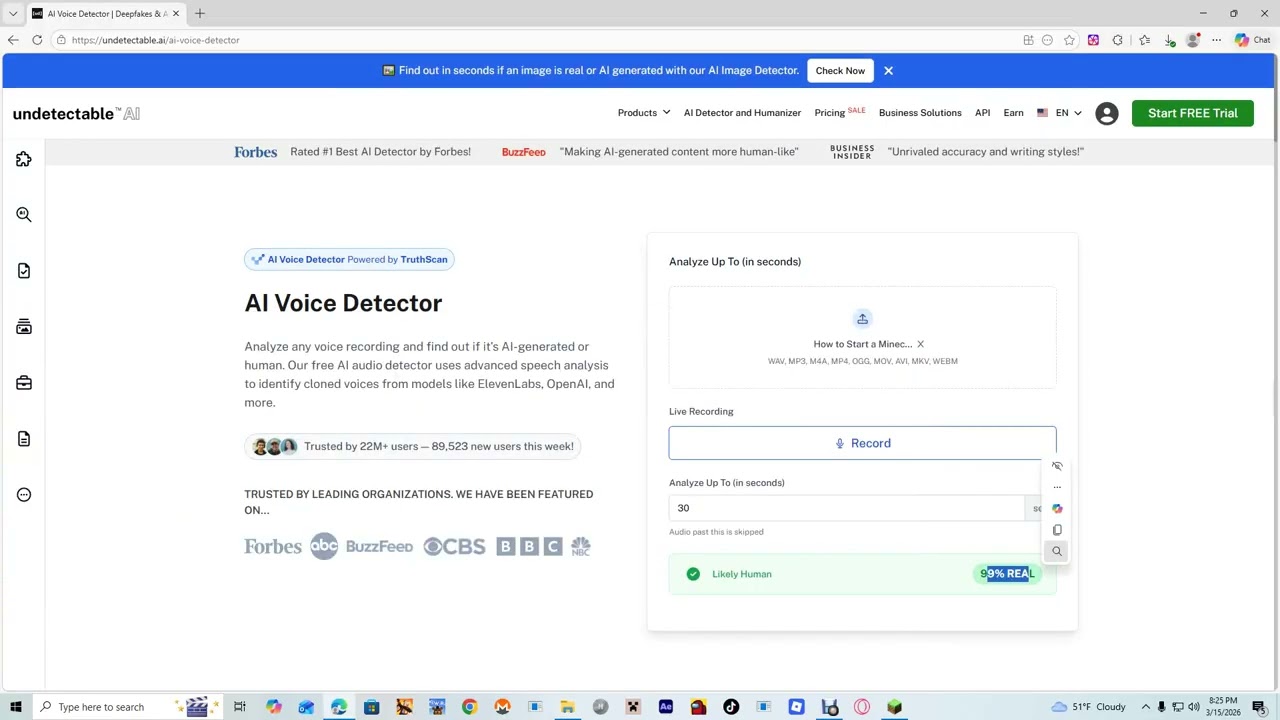Go back with browser back arrow

click(x=13, y=40)
